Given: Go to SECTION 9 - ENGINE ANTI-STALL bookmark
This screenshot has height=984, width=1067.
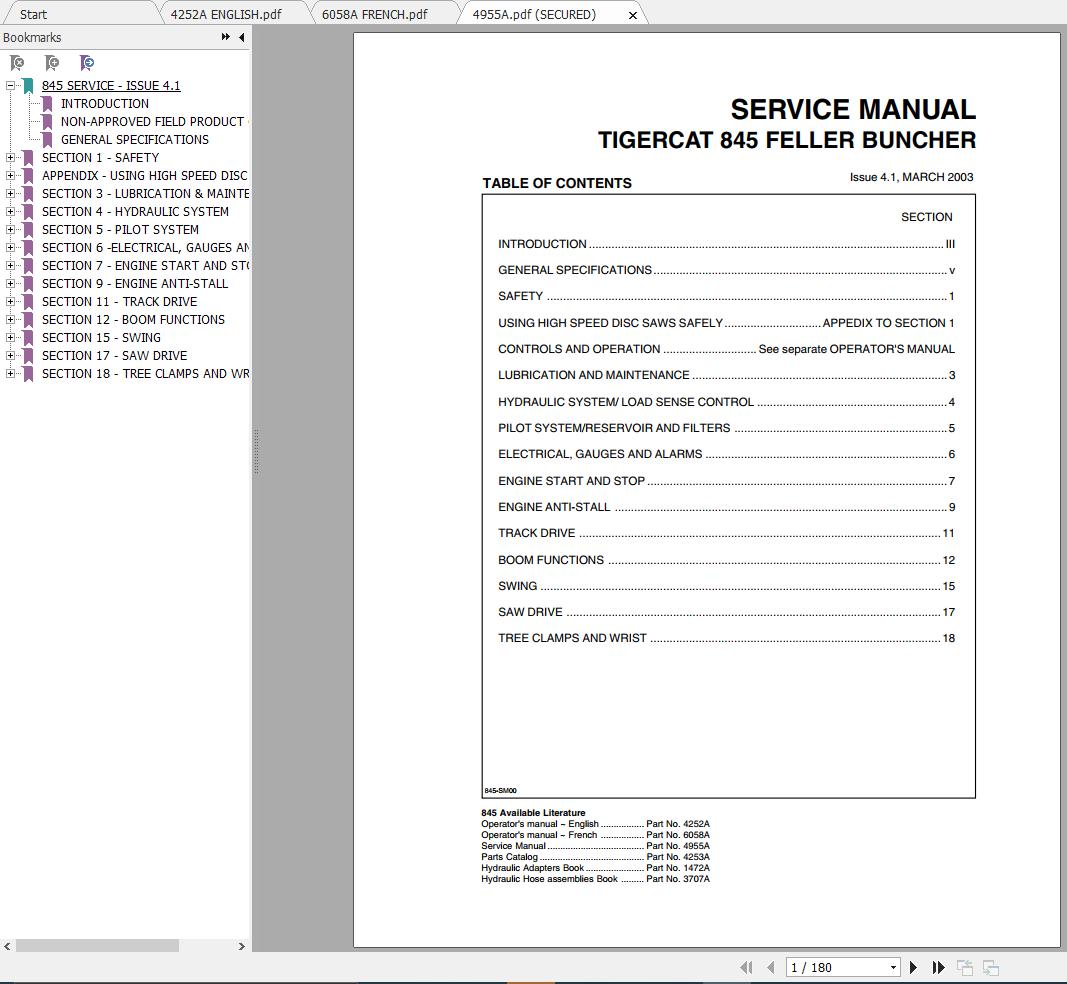Looking at the screenshot, I should pyautogui.click(x=135, y=284).
